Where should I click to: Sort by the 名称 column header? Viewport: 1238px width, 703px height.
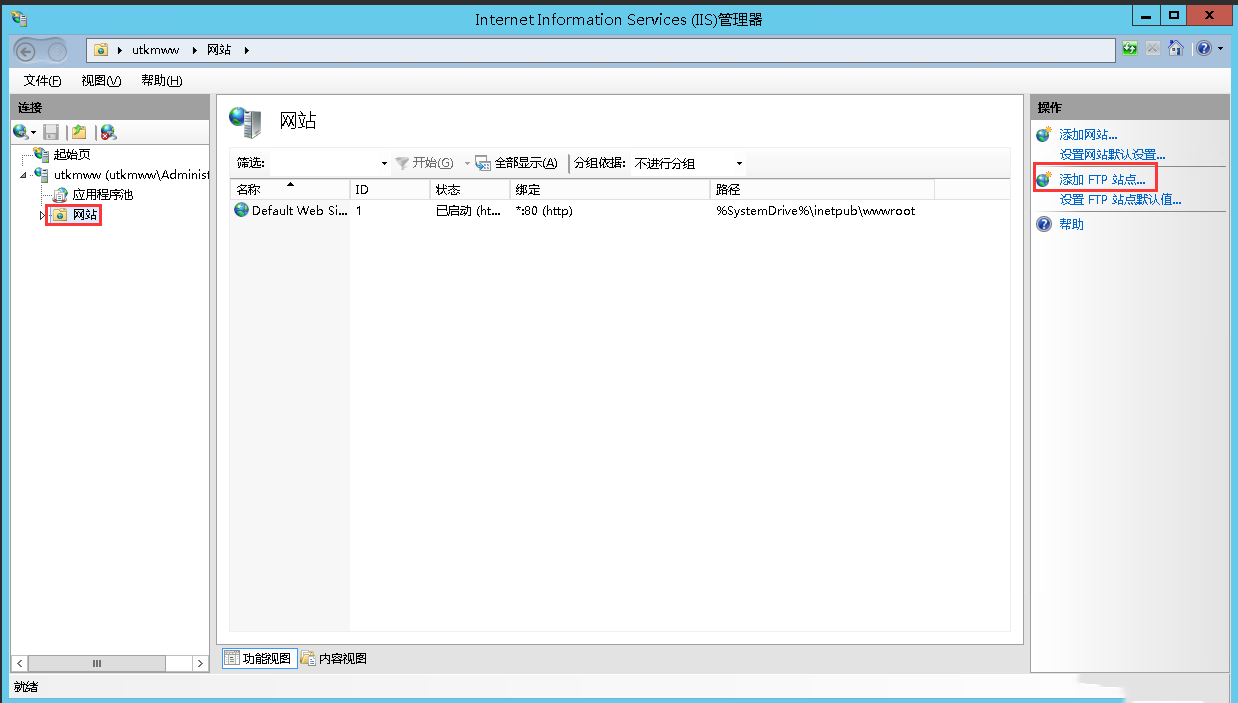[x=290, y=189]
